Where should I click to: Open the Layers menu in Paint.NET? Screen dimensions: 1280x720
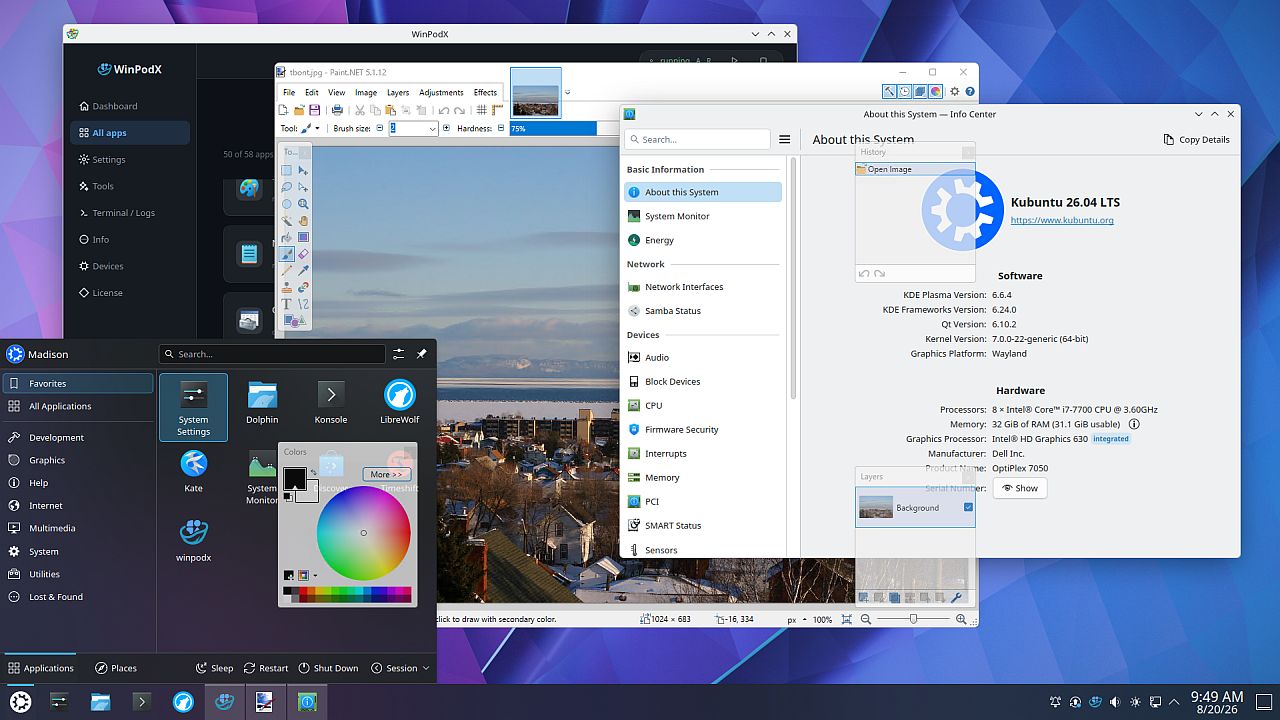point(398,92)
